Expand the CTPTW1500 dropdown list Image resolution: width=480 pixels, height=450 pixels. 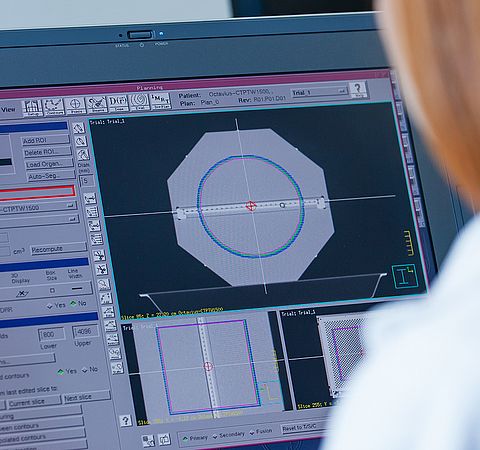tap(37, 208)
